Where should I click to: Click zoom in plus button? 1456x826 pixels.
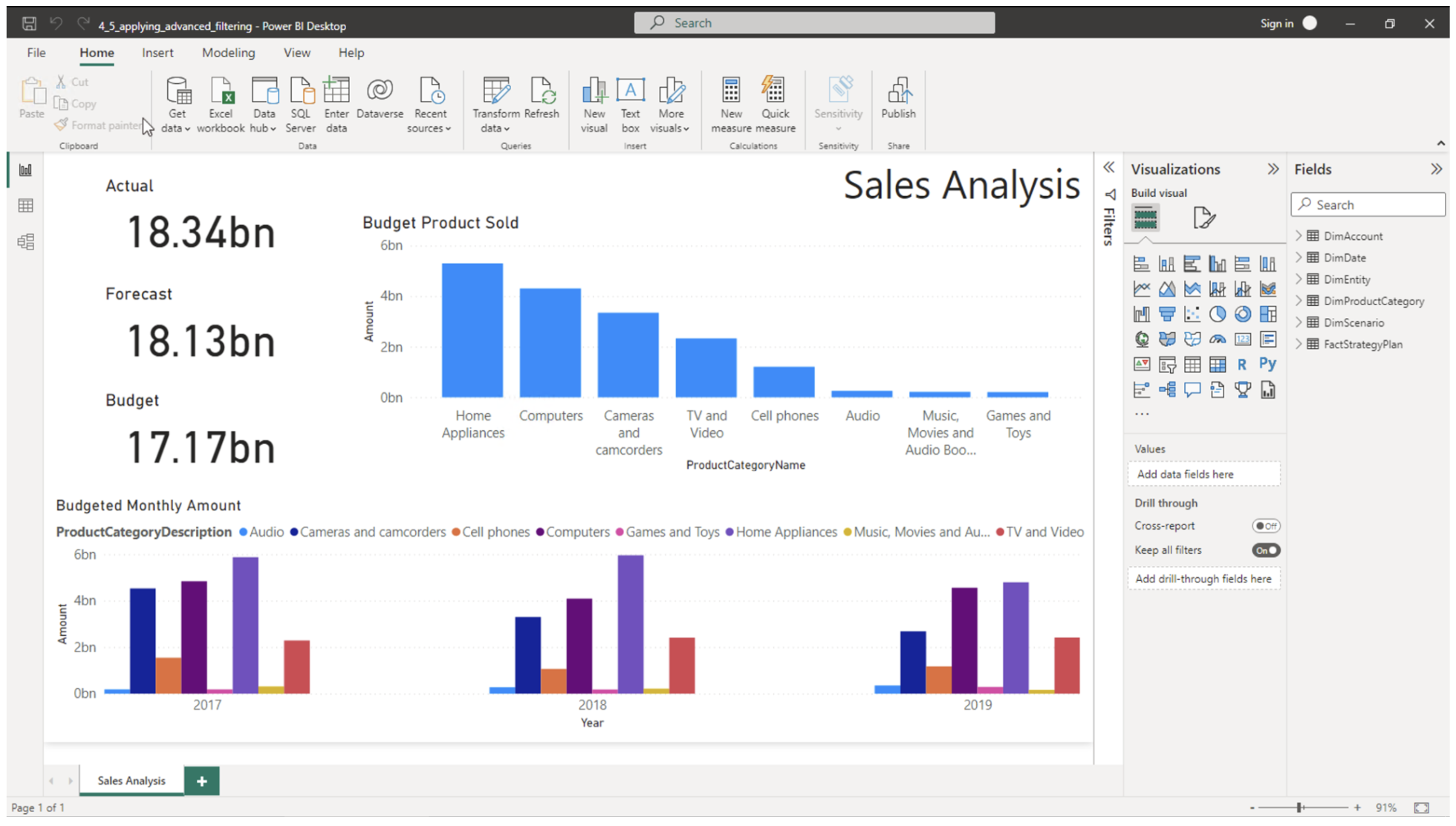click(1357, 807)
